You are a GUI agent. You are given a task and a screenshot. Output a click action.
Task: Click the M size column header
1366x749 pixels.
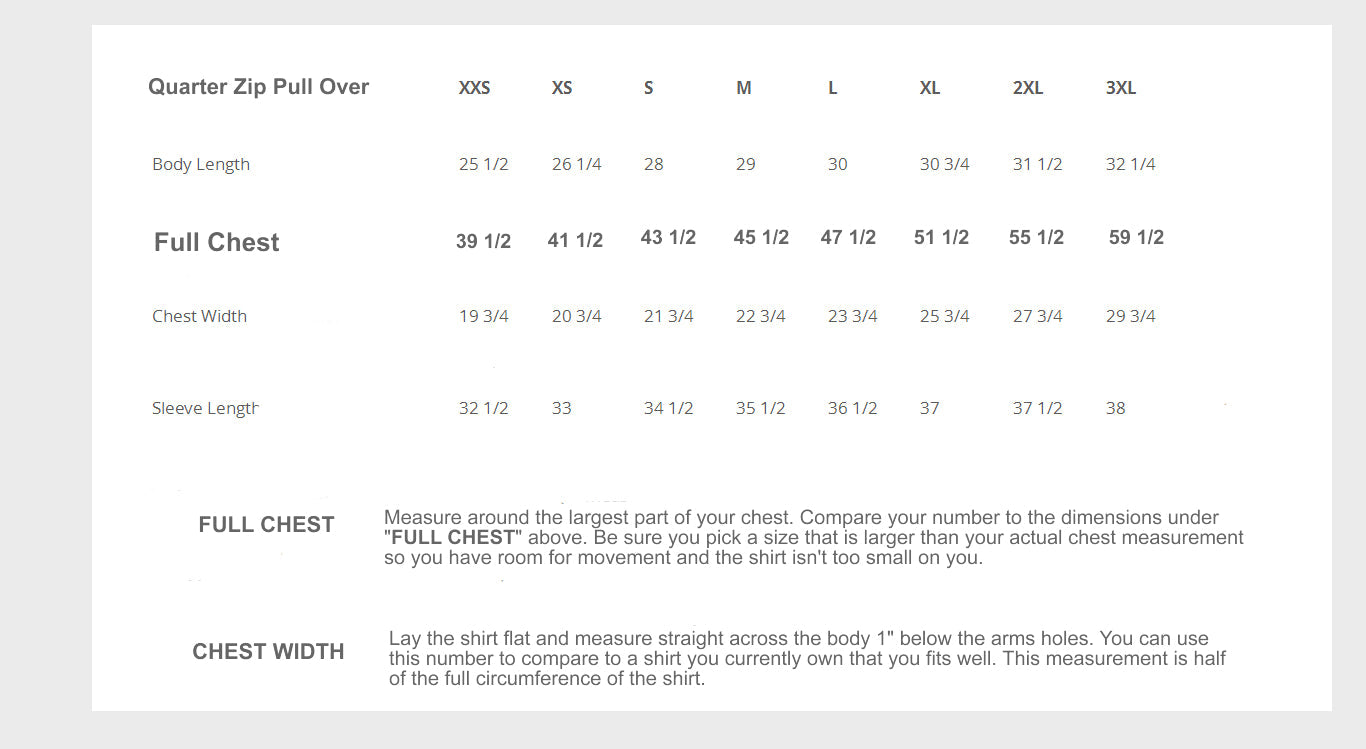(744, 88)
